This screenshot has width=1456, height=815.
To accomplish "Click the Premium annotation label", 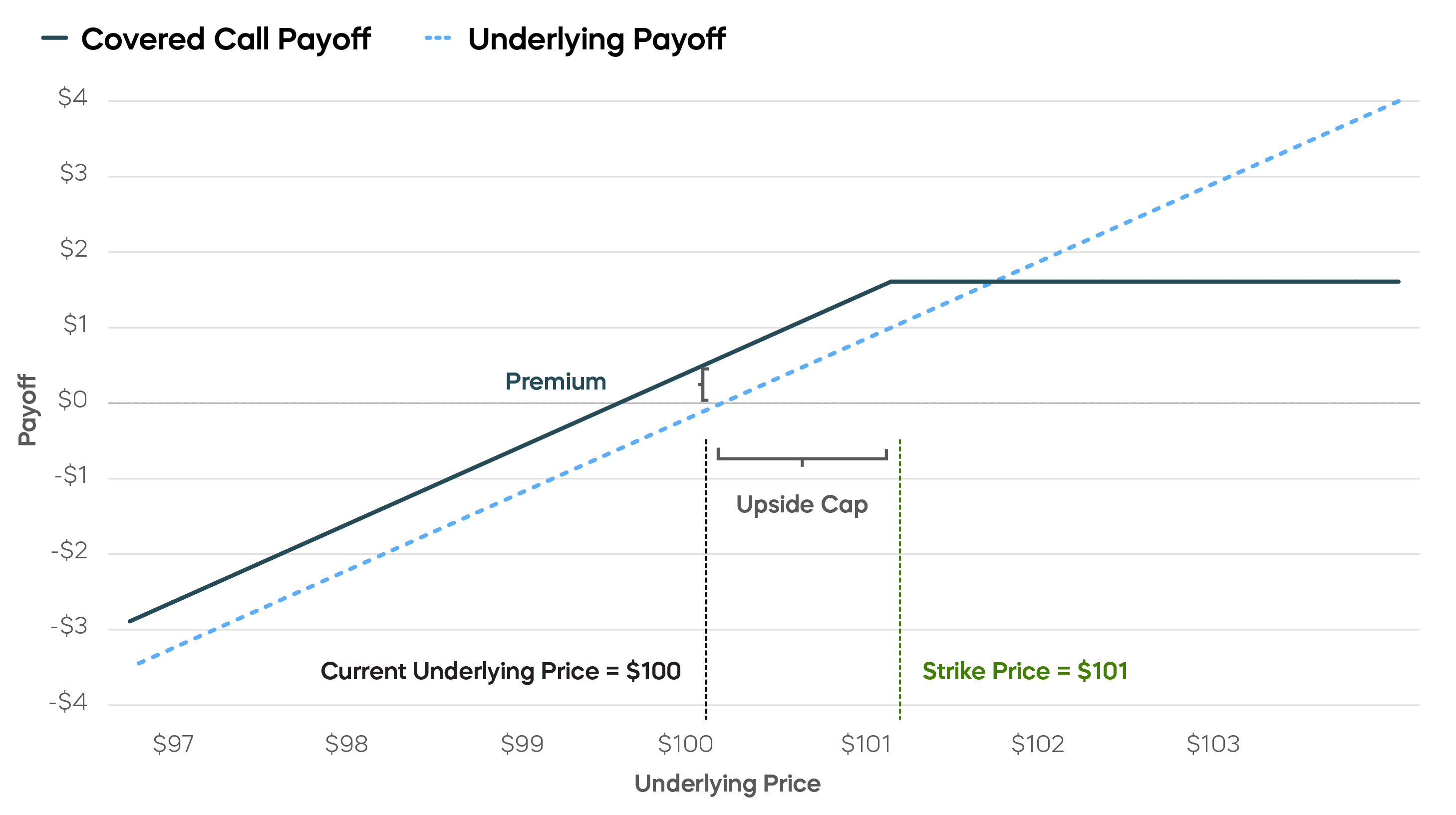I will click(556, 382).
